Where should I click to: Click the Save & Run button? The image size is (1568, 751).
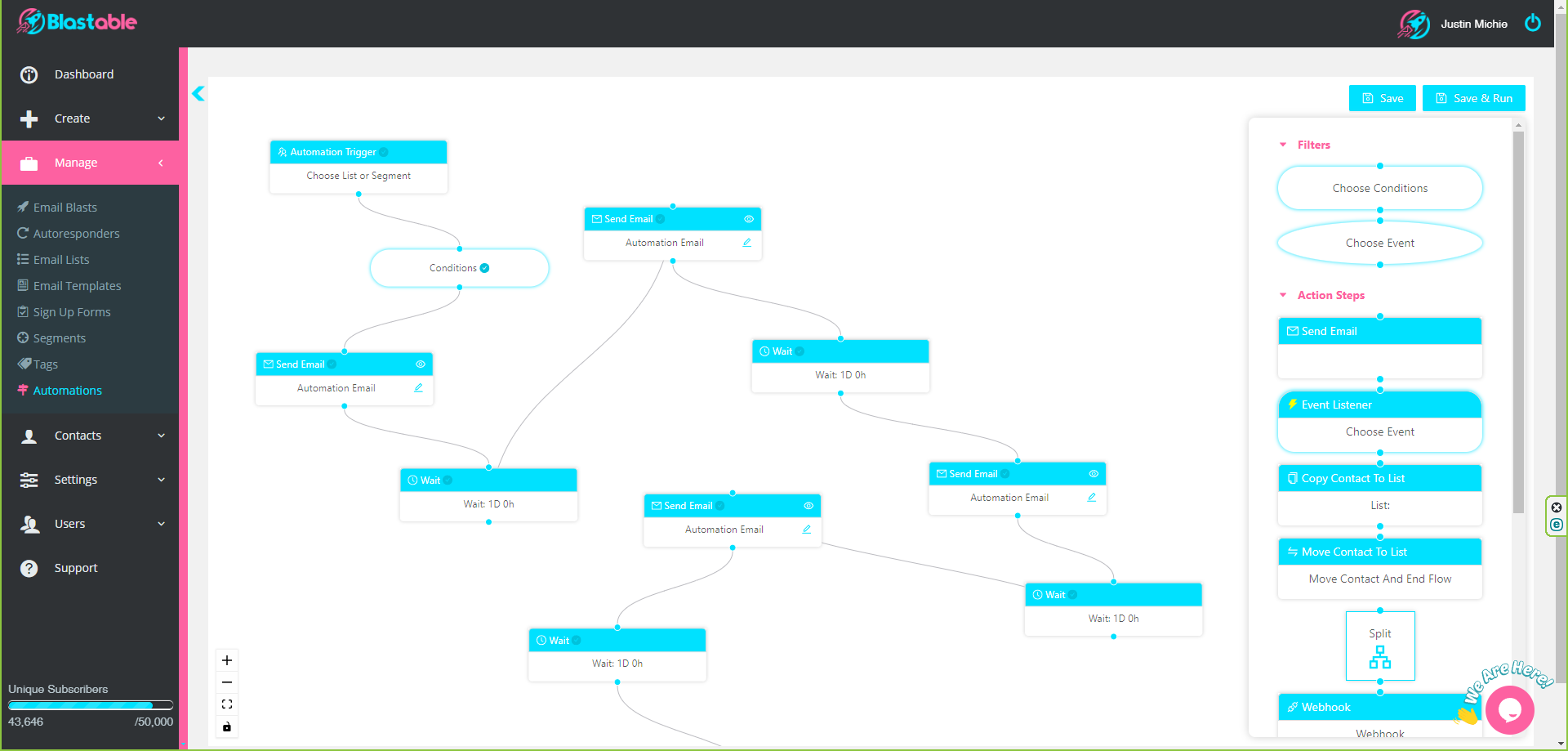(x=1473, y=98)
